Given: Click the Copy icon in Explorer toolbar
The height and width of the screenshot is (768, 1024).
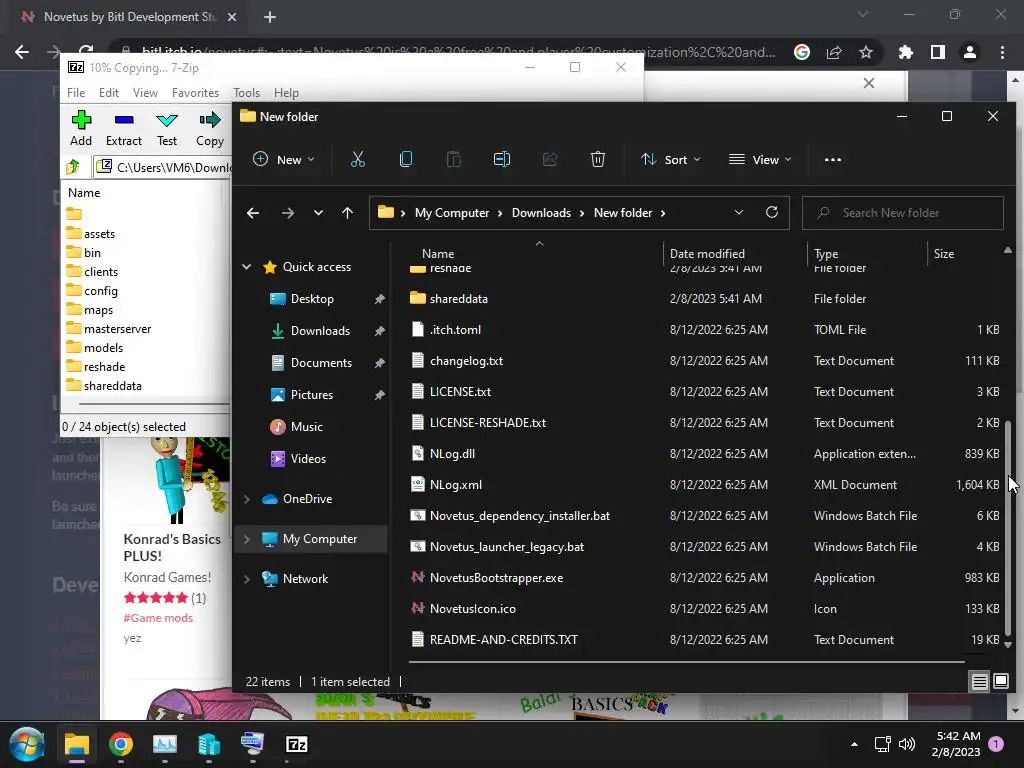Looking at the screenshot, I should click(406, 159).
